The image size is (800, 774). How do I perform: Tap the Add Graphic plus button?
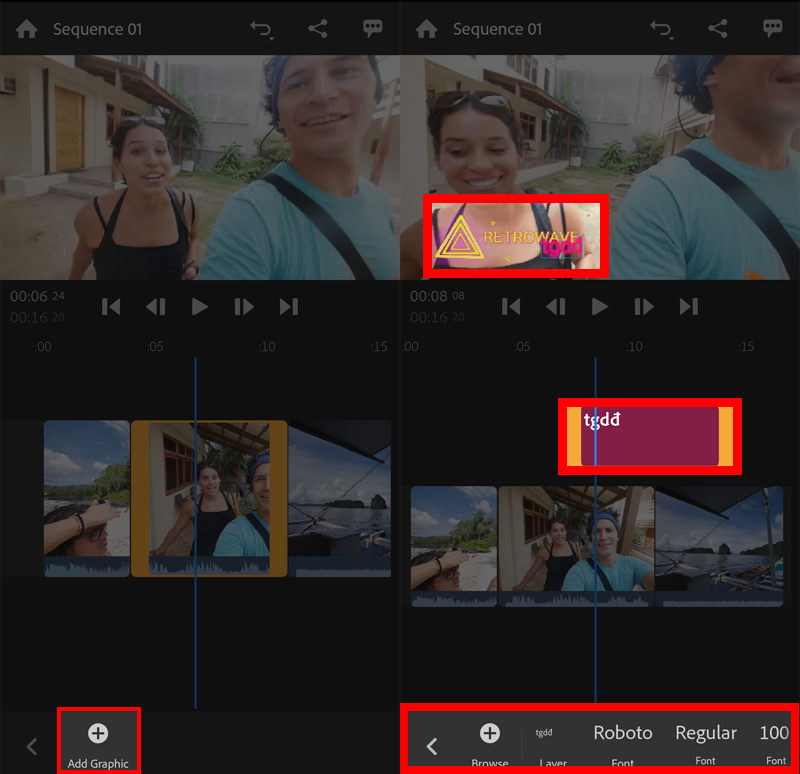(x=98, y=734)
